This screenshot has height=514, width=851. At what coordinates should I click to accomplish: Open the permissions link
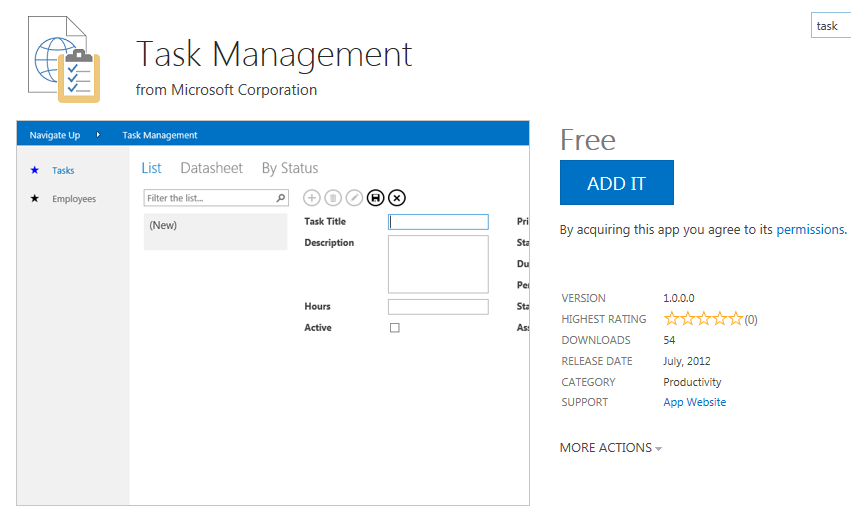810,230
